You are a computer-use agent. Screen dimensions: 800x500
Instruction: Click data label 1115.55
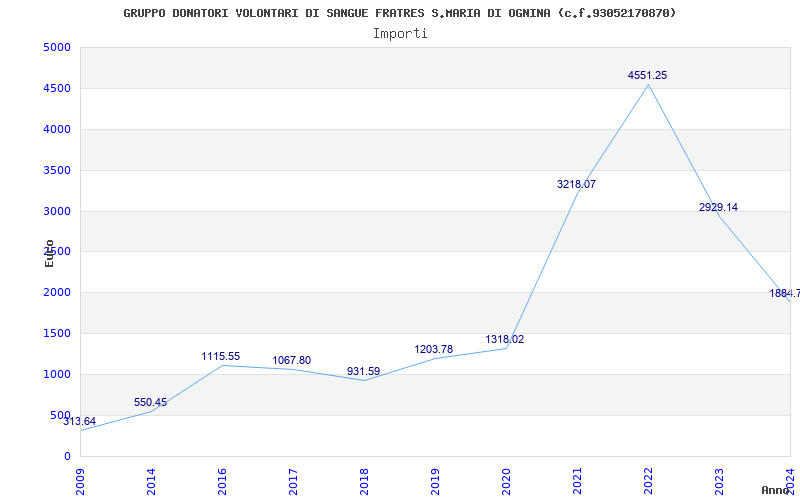[x=221, y=356]
